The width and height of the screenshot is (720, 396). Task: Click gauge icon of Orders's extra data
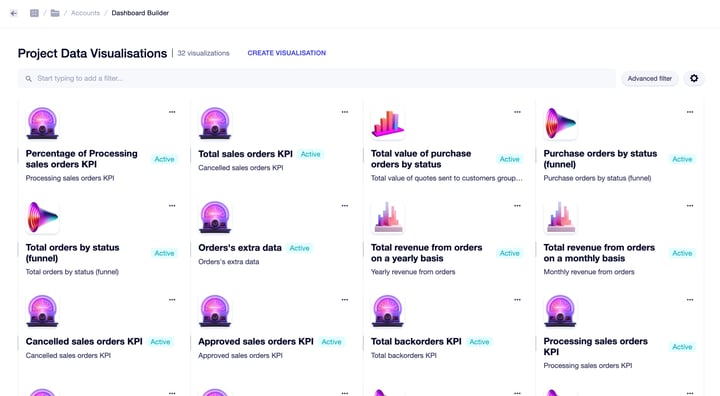[x=215, y=217]
